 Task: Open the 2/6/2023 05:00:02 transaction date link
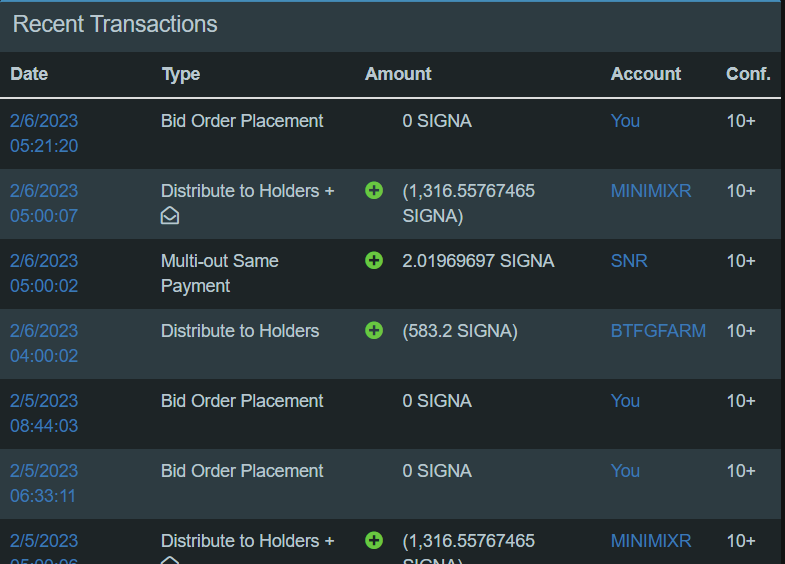tap(44, 274)
